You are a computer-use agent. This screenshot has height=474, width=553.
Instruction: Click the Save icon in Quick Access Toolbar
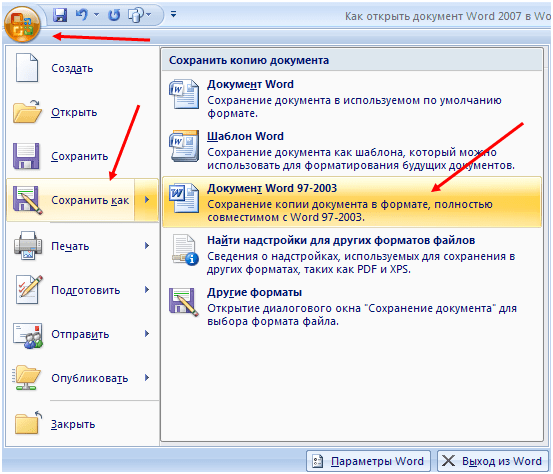[x=60, y=15]
